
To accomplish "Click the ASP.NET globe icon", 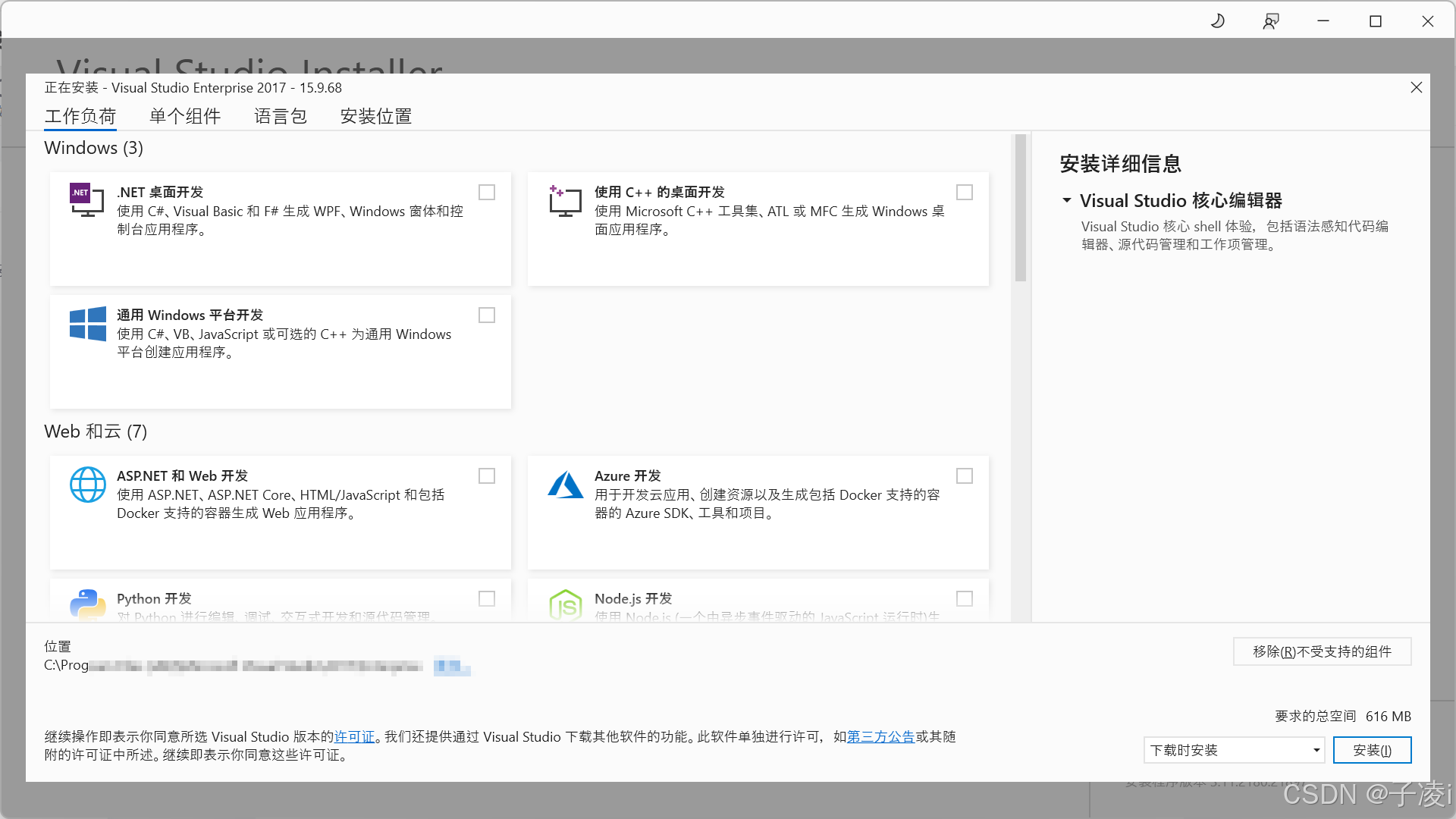I will [88, 485].
